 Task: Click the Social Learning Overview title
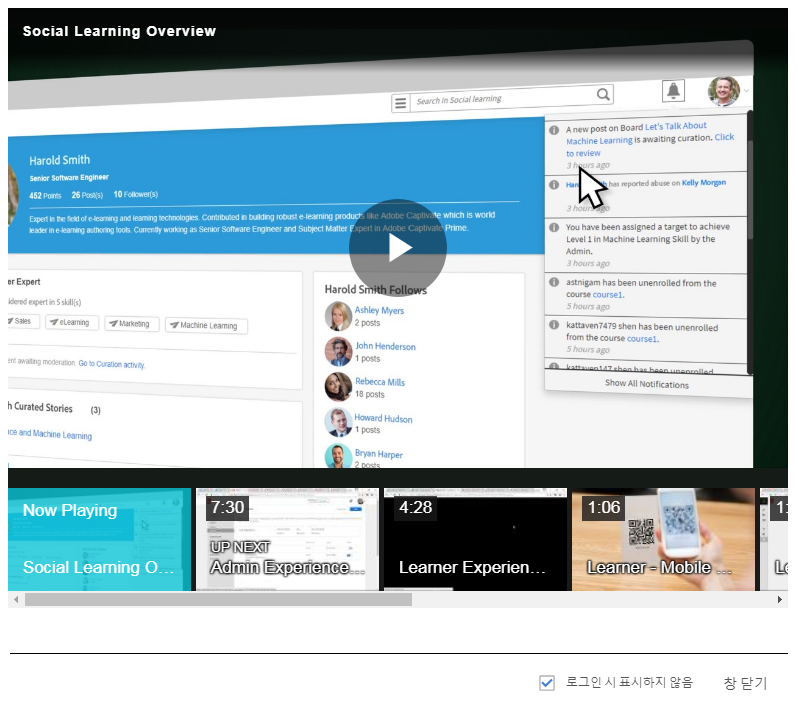[120, 31]
